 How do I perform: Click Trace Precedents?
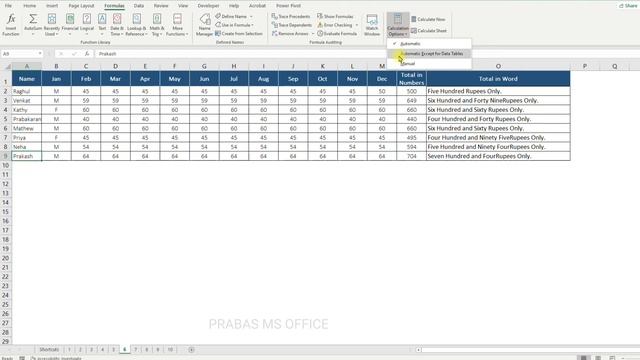point(291,16)
